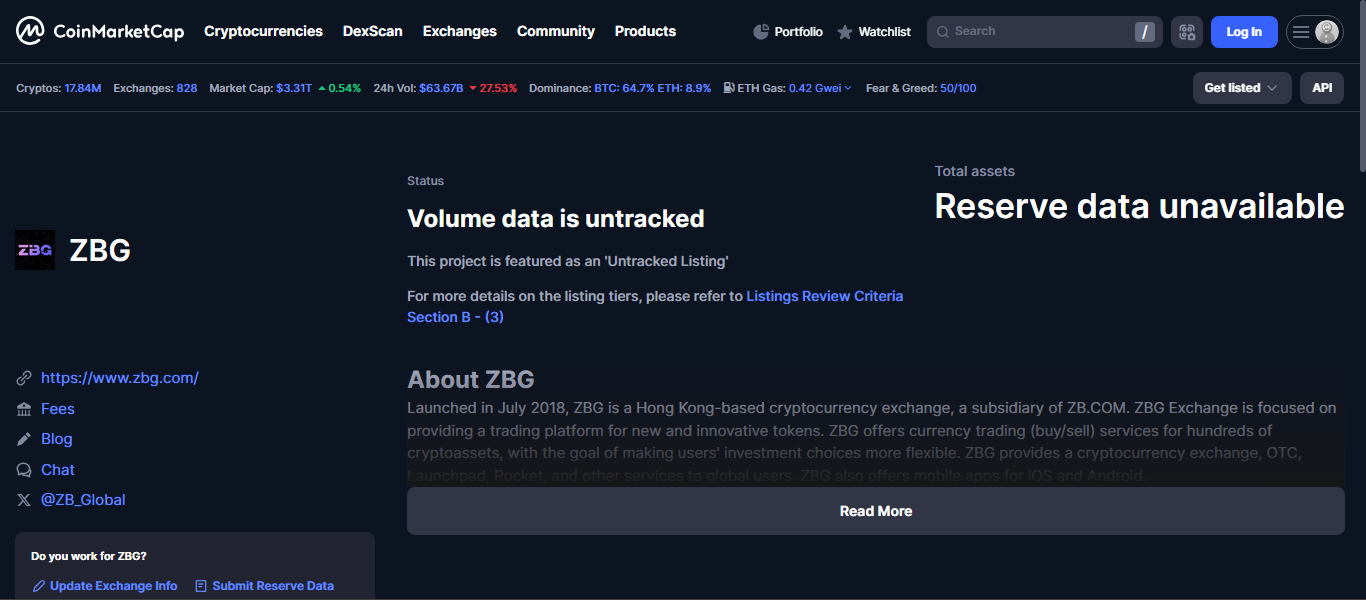
Task: Open Portfolio via pie chart icon
Action: coord(761,32)
